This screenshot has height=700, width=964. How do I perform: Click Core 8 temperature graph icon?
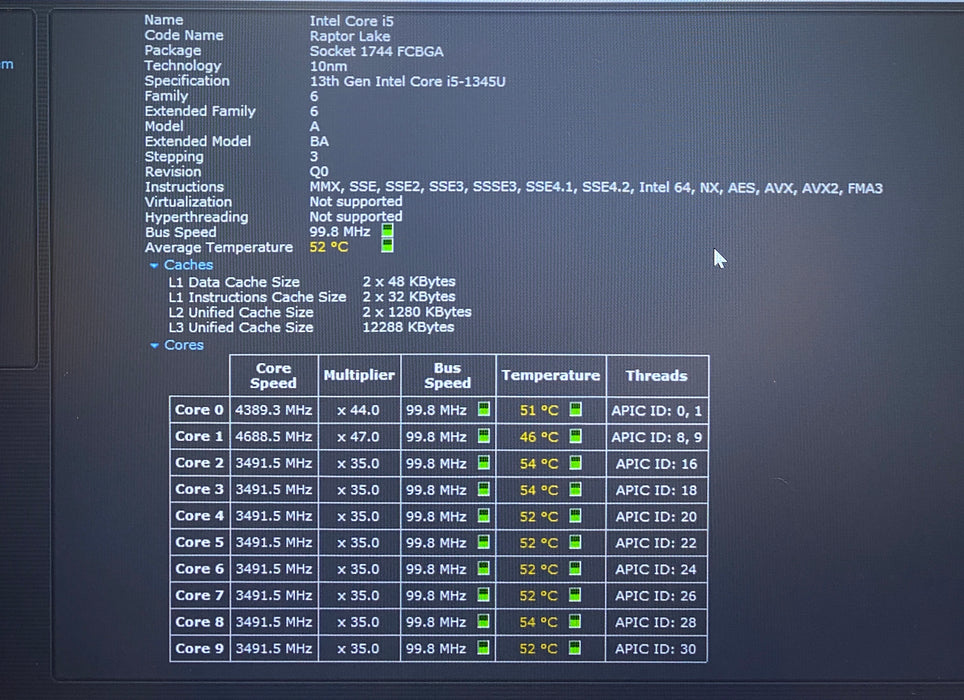(x=575, y=621)
